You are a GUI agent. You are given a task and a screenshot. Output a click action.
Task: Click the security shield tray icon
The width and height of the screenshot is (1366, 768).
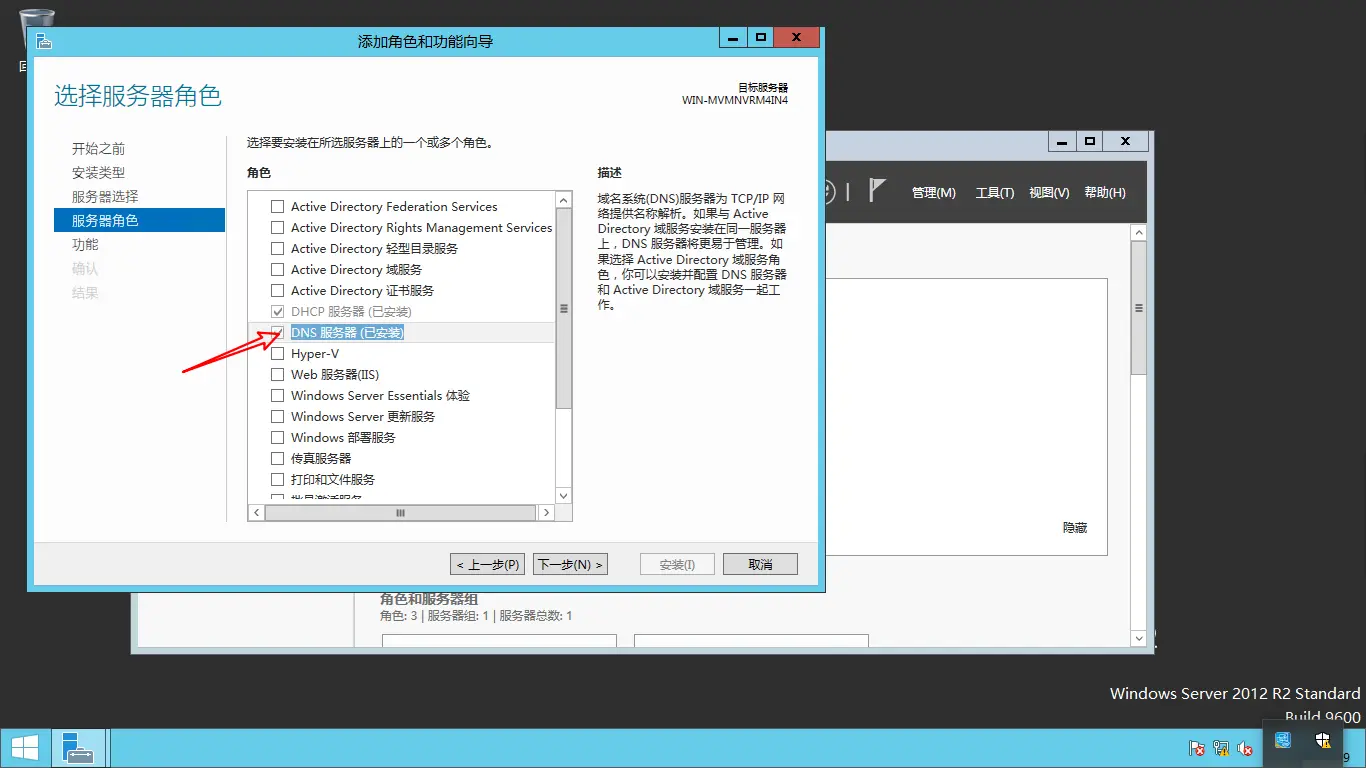[1323, 741]
